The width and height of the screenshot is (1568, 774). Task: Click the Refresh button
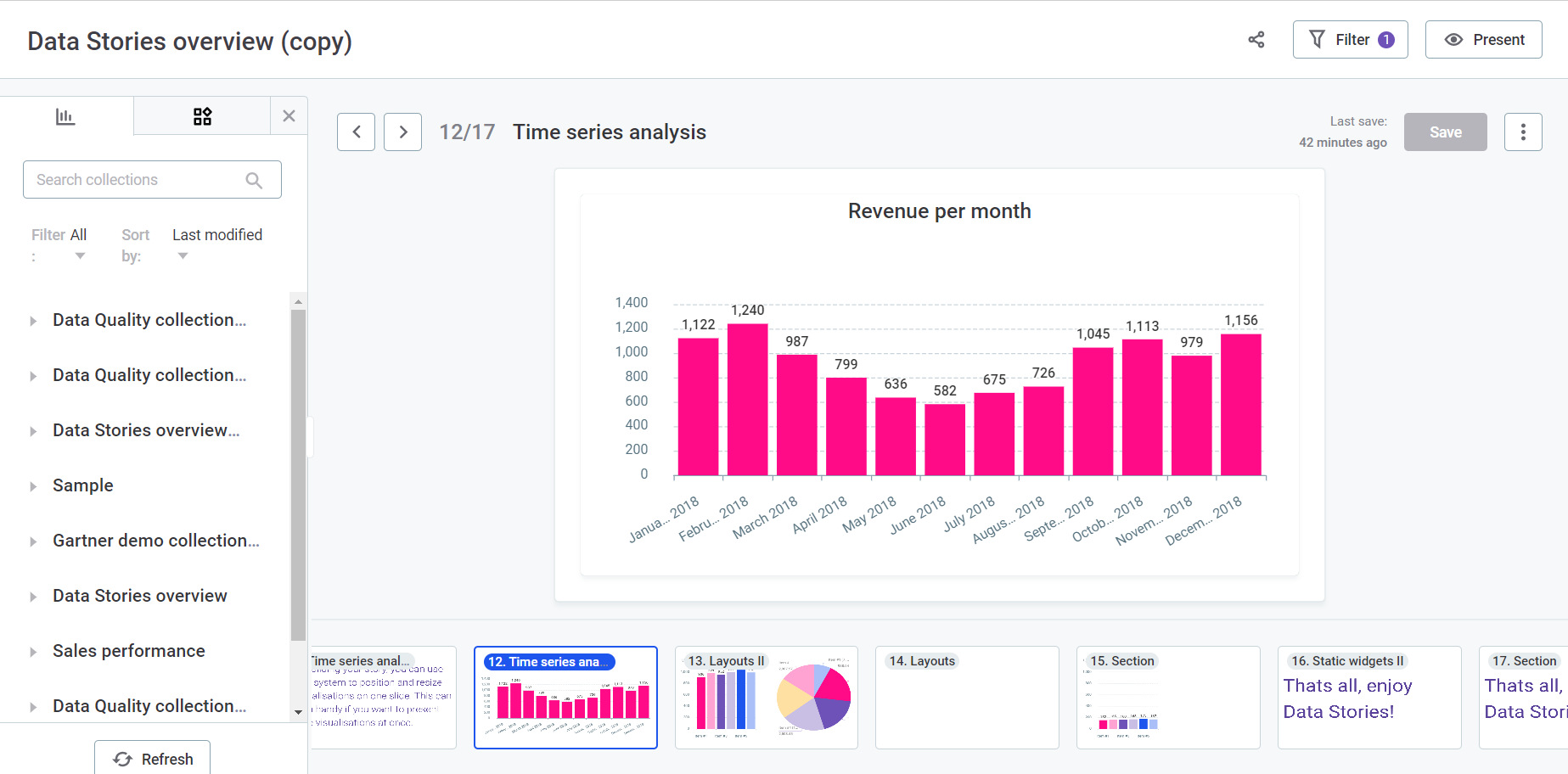click(x=153, y=759)
